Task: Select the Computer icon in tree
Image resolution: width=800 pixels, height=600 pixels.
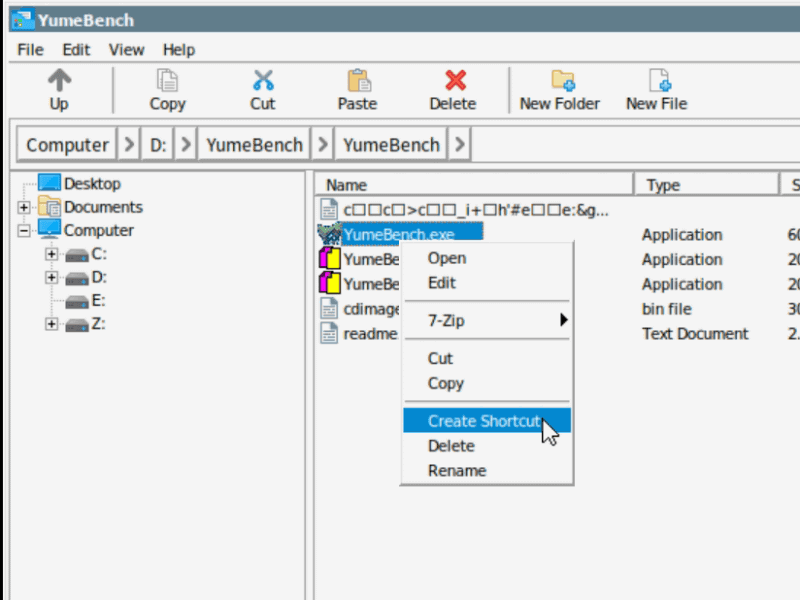Action: (49, 230)
